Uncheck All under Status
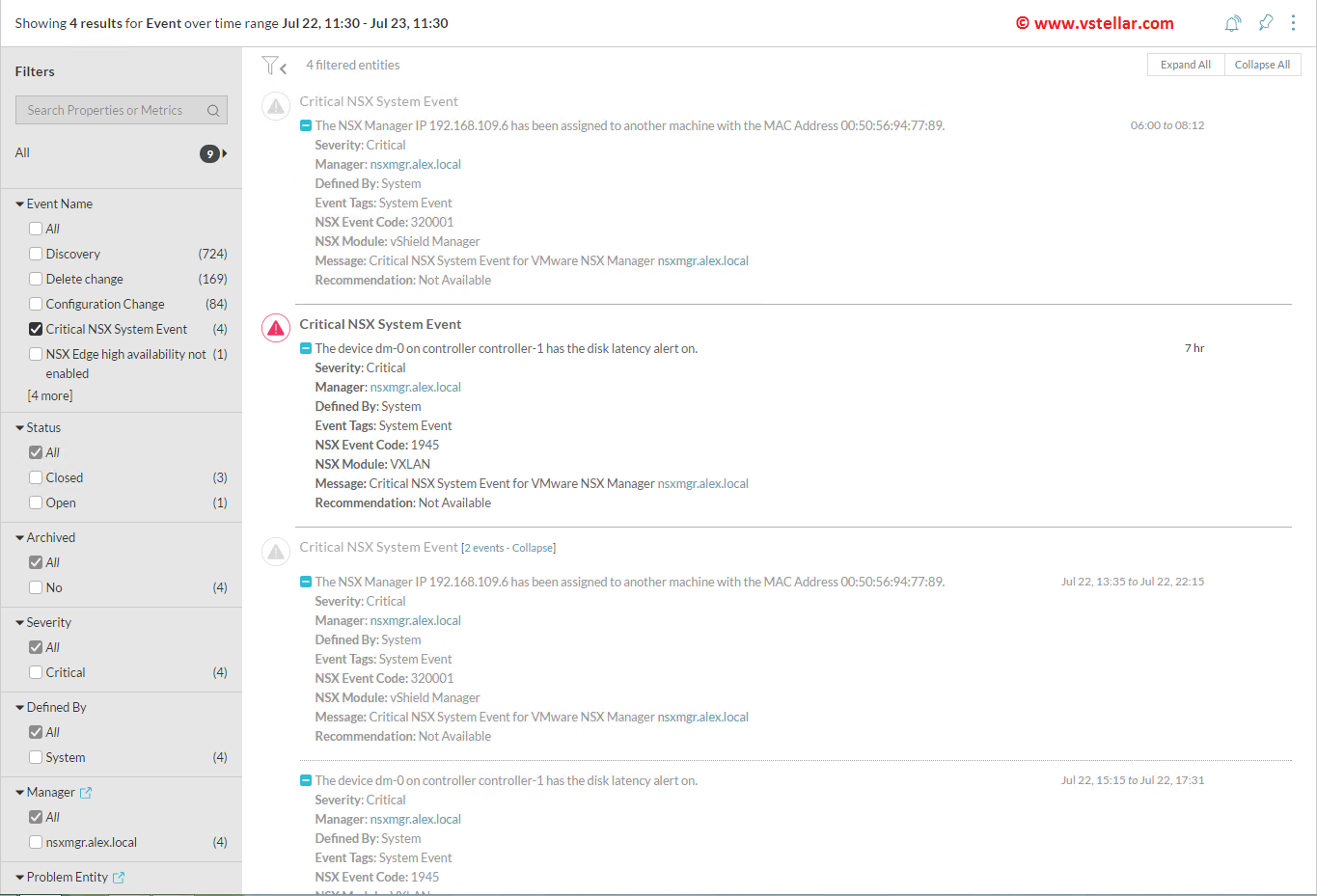1317x896 pixels. 36,452
